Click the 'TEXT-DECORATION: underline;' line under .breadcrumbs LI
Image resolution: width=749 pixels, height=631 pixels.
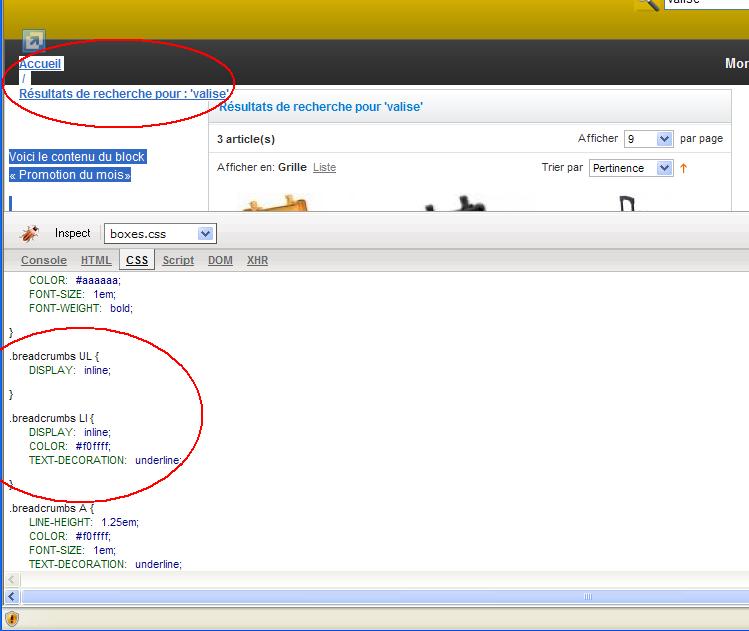point(106,460)
